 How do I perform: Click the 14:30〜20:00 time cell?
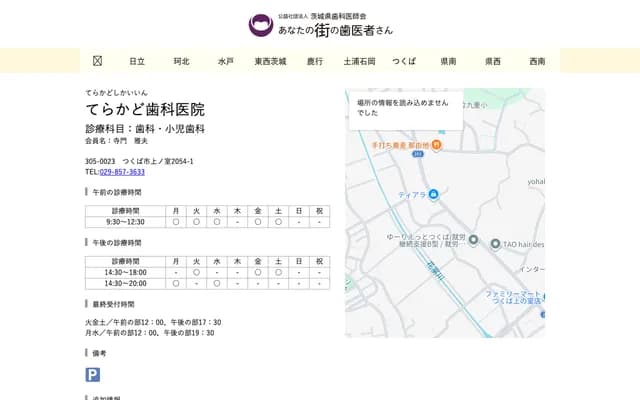[125, 283]
